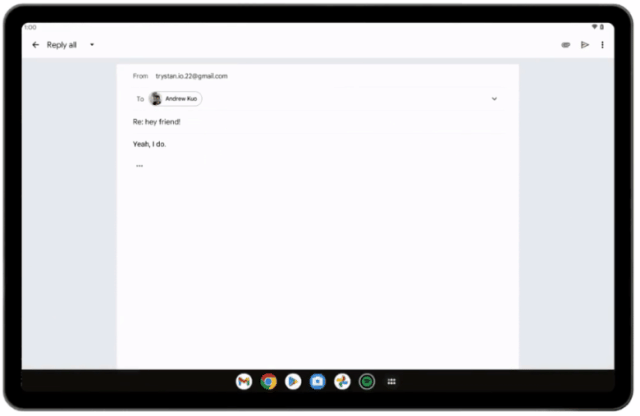
Task: Select the Andrew Kuo recipient chip
Action: coord(180,99)
